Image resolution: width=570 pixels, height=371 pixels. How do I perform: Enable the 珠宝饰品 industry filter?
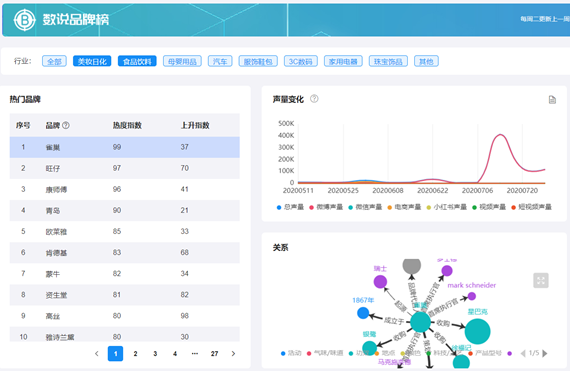point(388,61)
